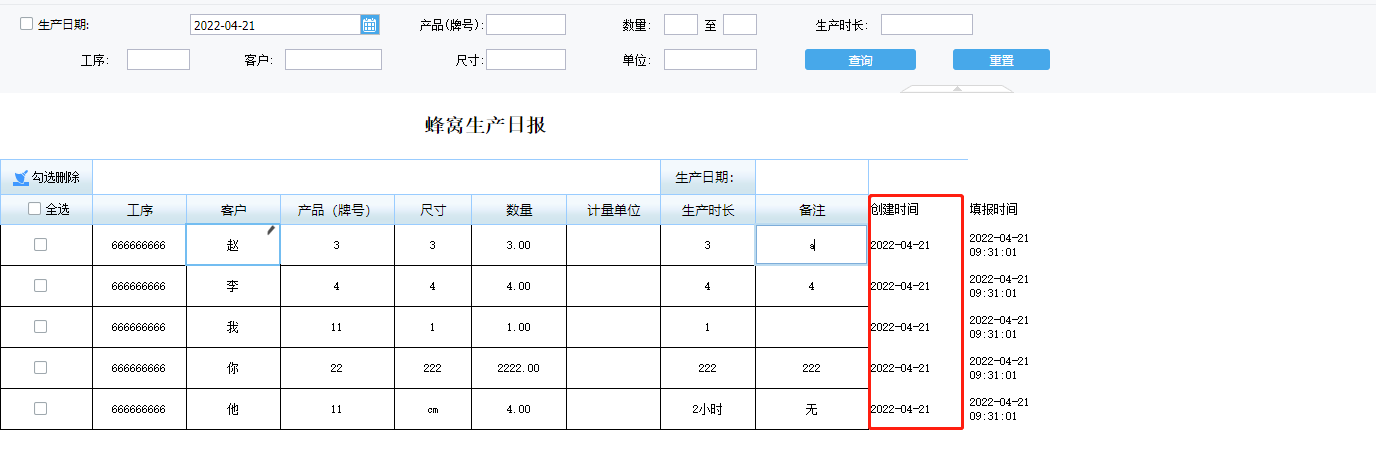Screen dimensions: 1376x470
Task: Click the 填报时间 column header
Action: coord(993,210)
